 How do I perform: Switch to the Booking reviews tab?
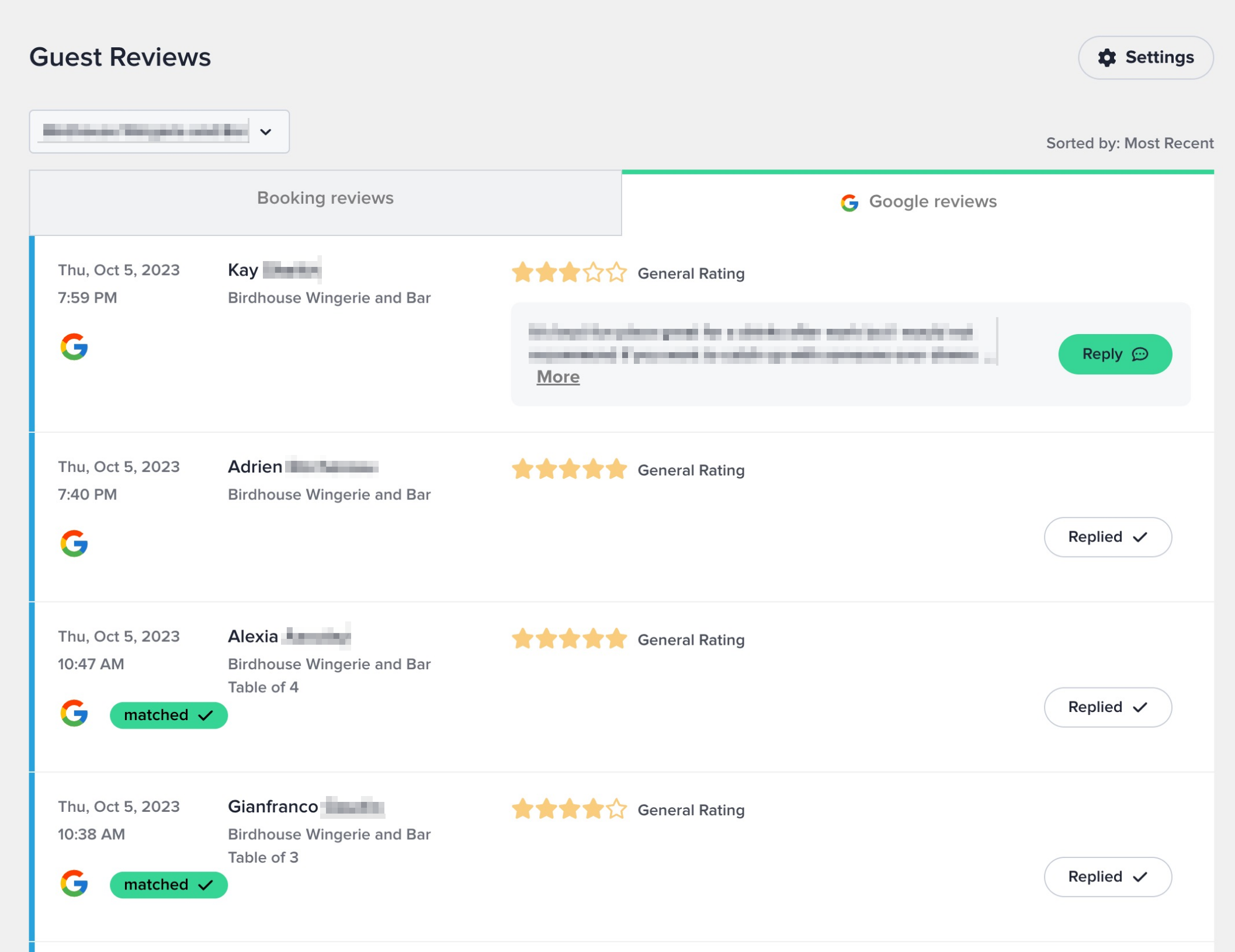[325, 198]
